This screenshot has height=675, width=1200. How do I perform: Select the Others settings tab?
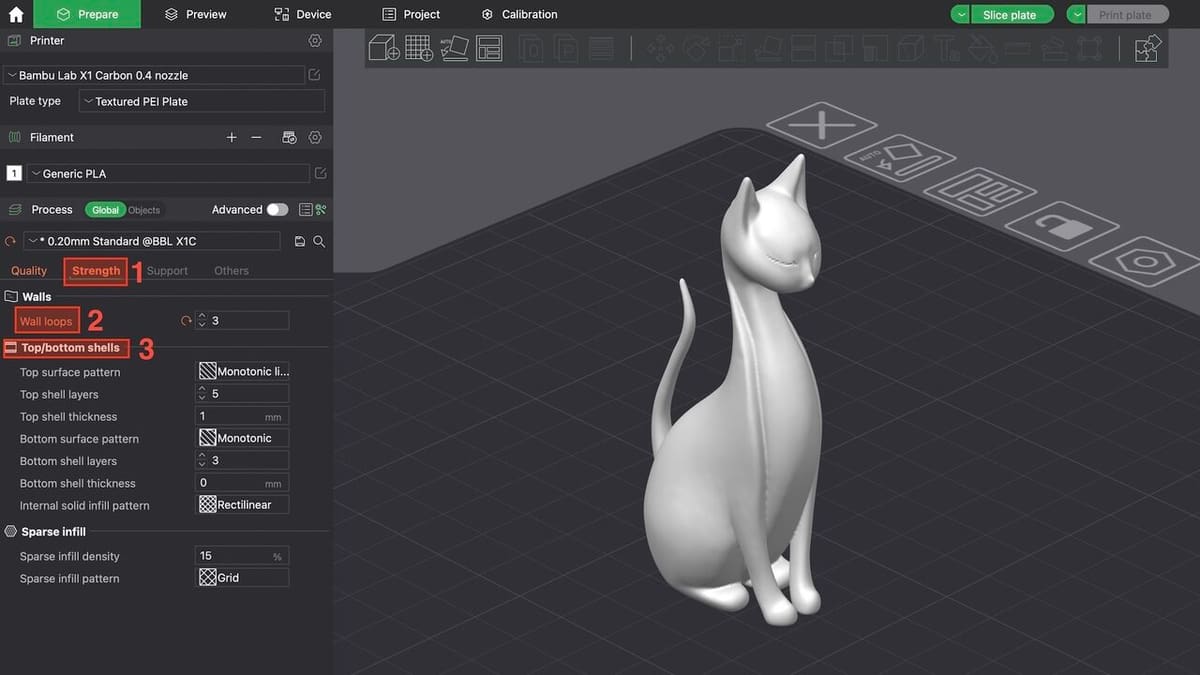click(231, 270)
